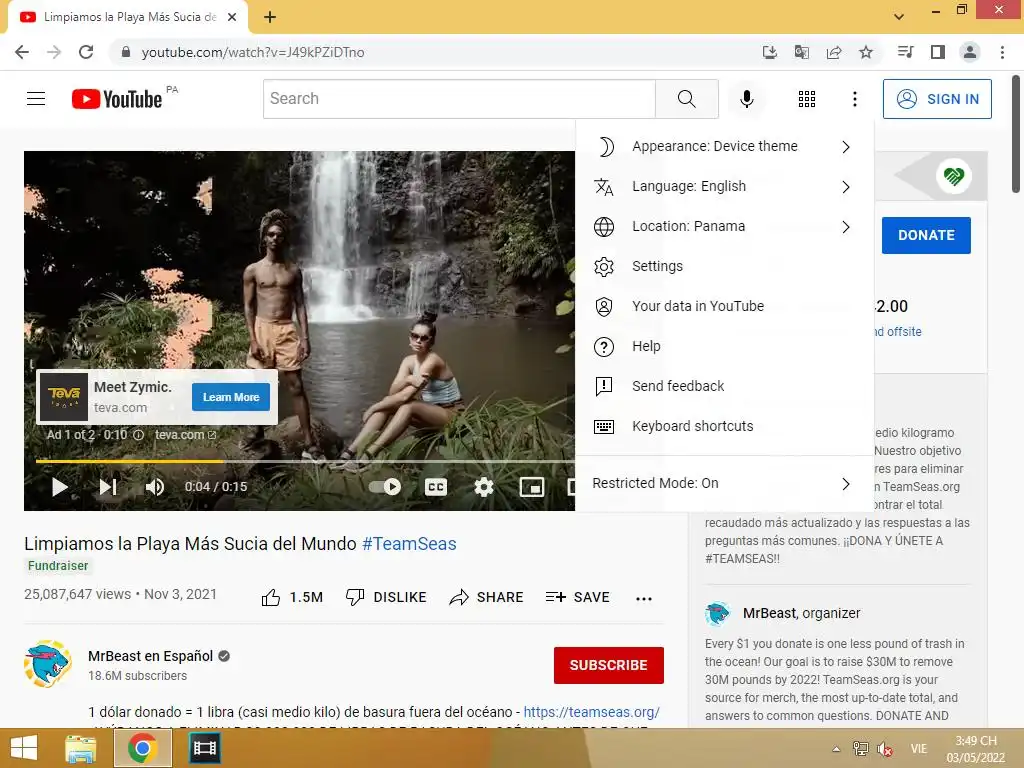Click the address bar URL
Image resolution: width=1024 pixels, height=768 pixels.
point(253,52)
